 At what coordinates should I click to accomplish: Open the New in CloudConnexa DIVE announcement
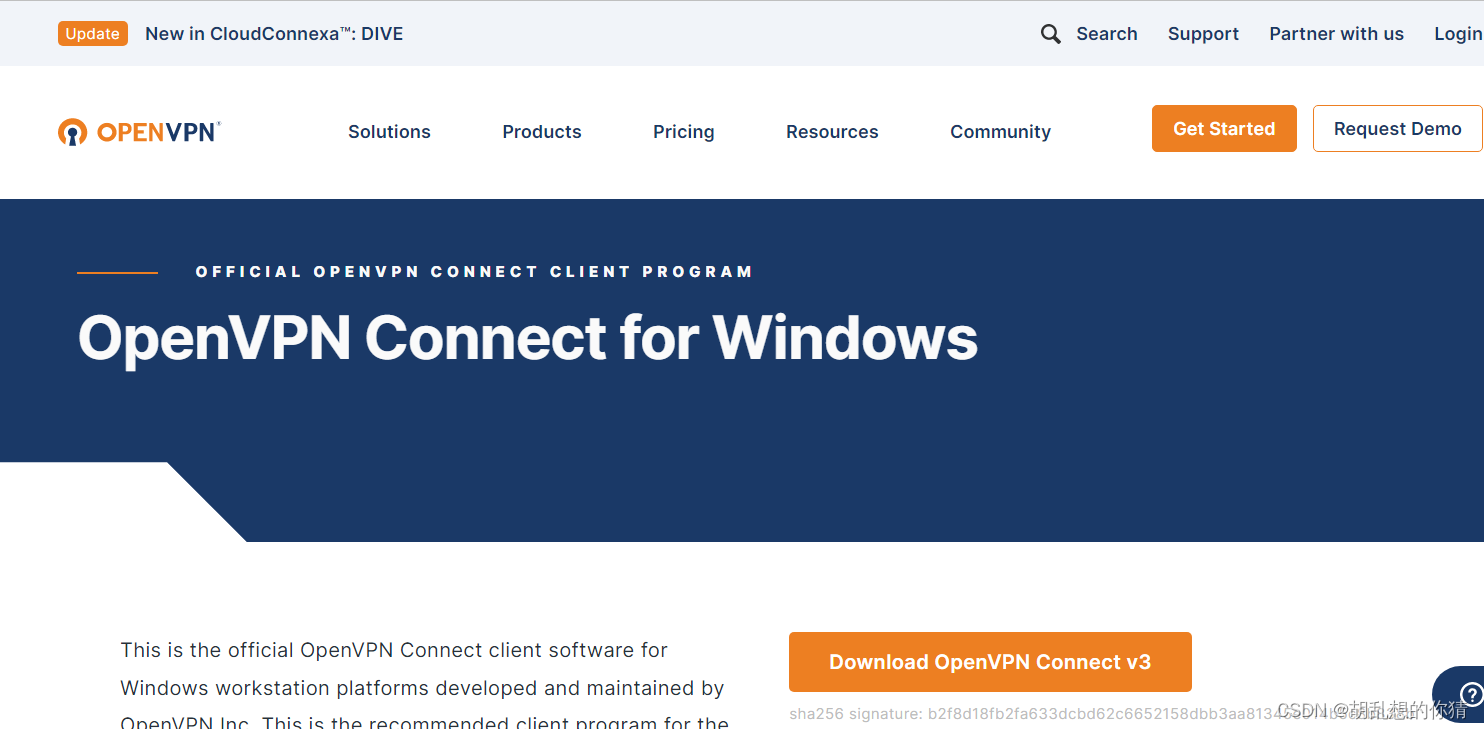point(274,34)
